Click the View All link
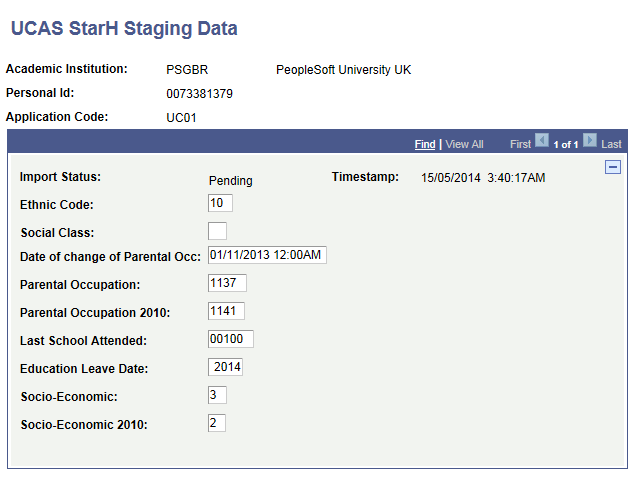The width and height of the screenshot is (636, 485). point(465,145)
